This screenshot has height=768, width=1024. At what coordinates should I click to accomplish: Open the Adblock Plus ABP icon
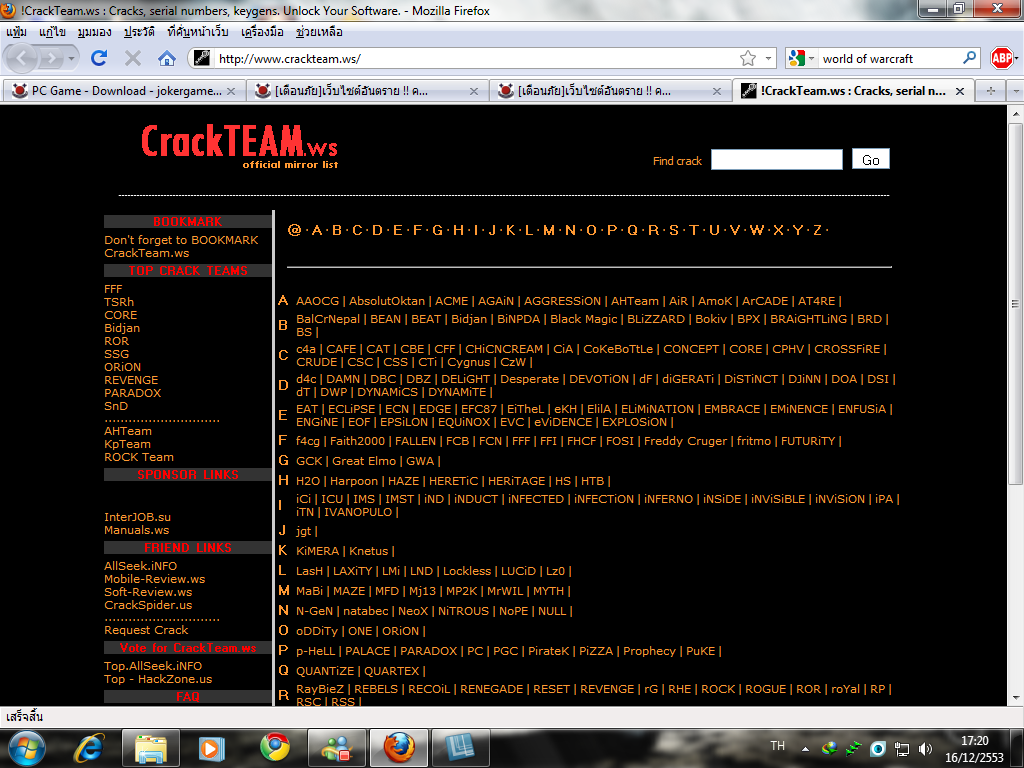point(1001,58)
